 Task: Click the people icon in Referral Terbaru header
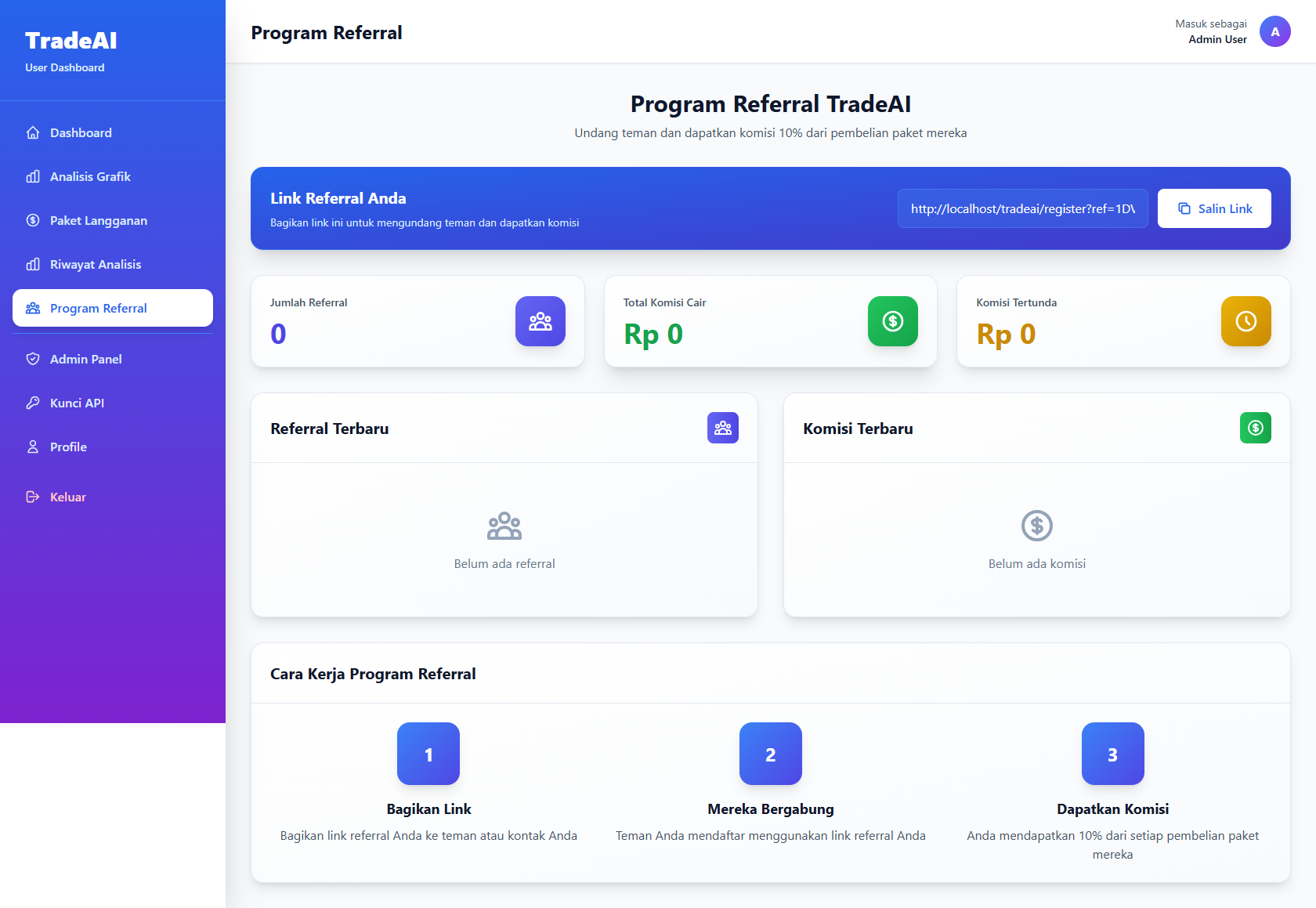tap(723, 429)
